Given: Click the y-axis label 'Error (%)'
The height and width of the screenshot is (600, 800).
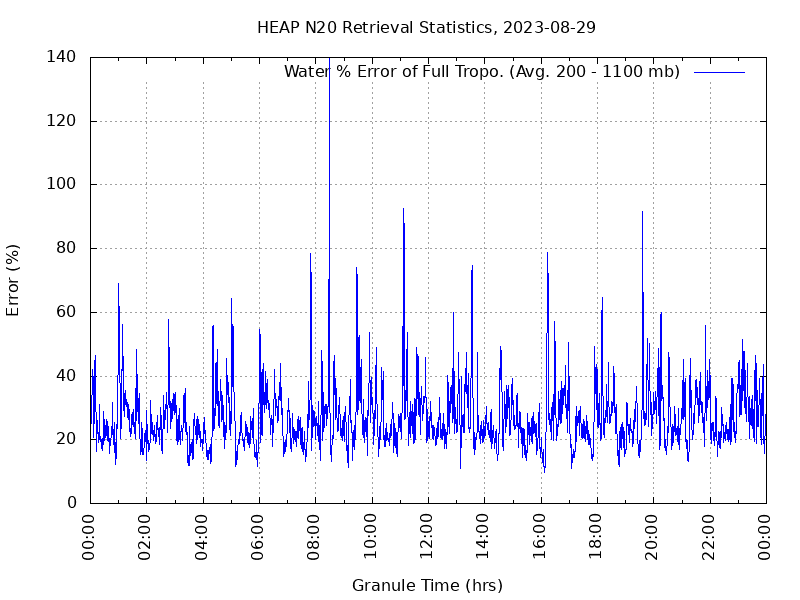Looking at the screenshot, I should [12, 280].
